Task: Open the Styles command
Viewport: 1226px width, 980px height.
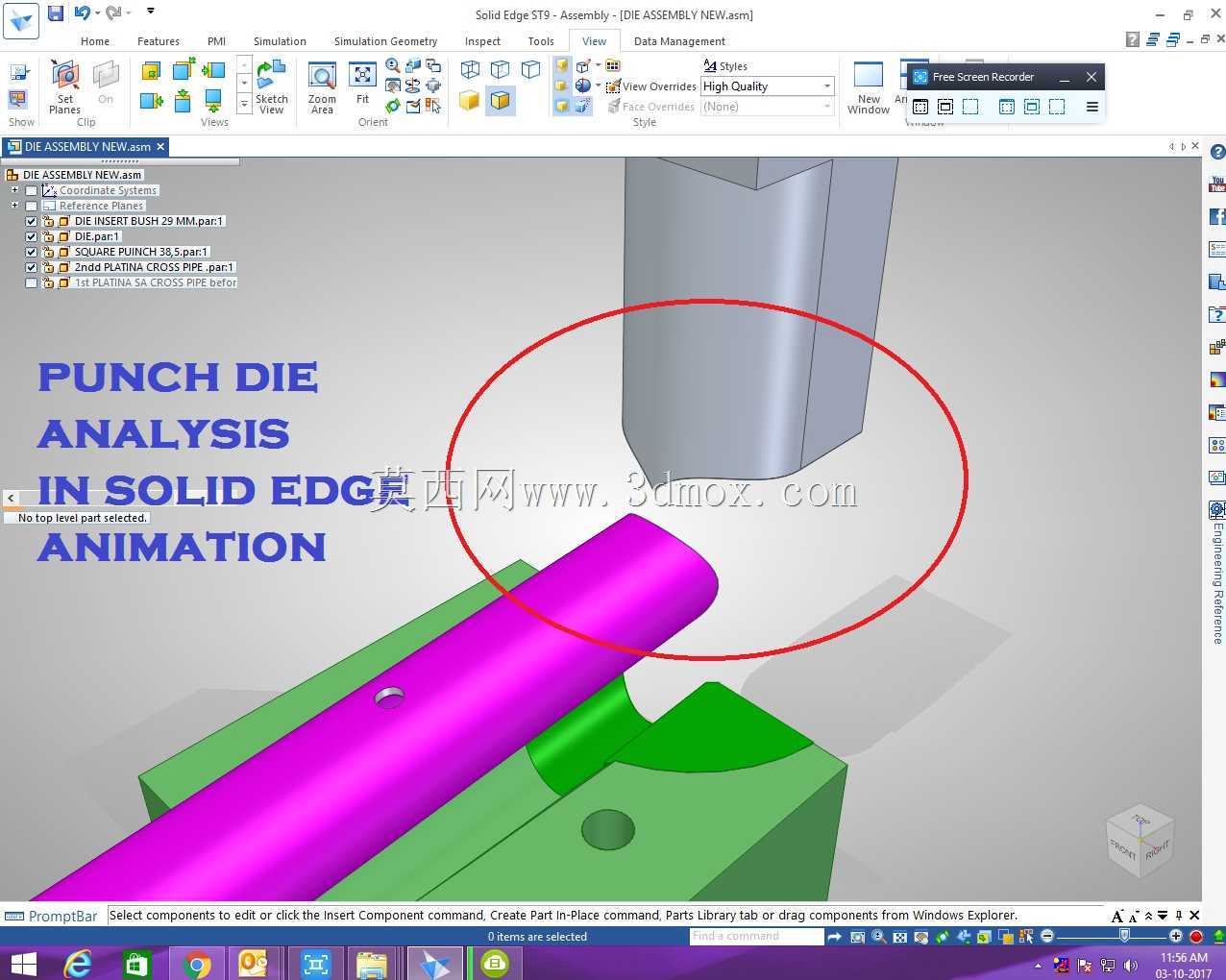Action: [x=725, y=66]
